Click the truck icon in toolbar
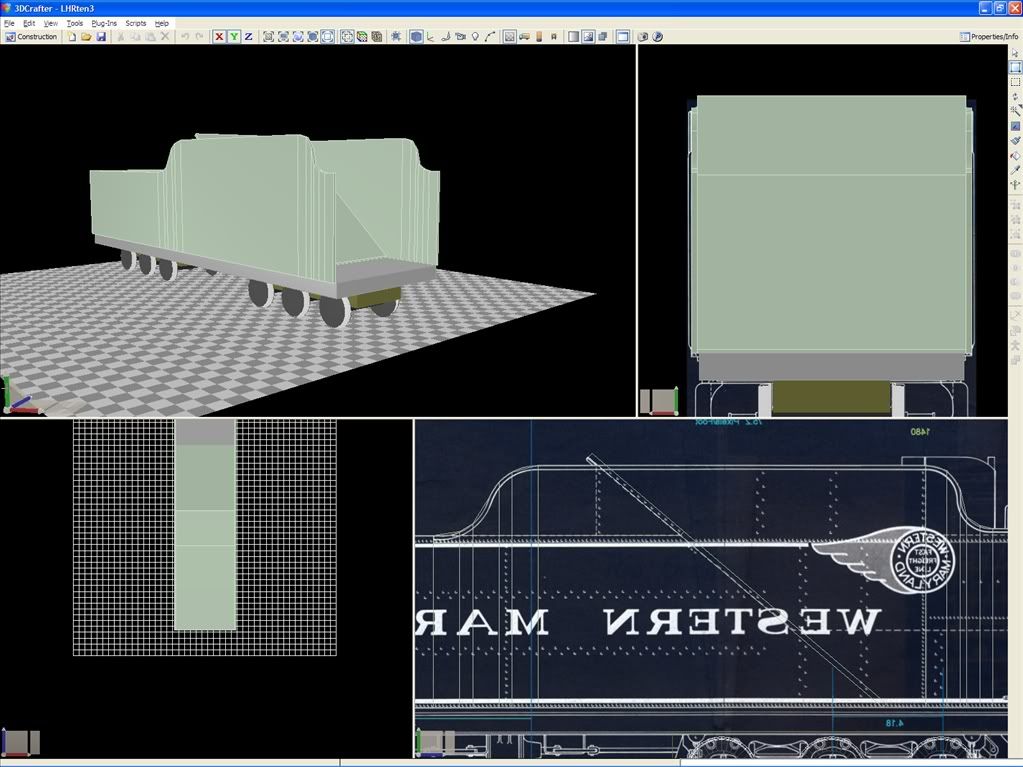 (x=524, y=37)
